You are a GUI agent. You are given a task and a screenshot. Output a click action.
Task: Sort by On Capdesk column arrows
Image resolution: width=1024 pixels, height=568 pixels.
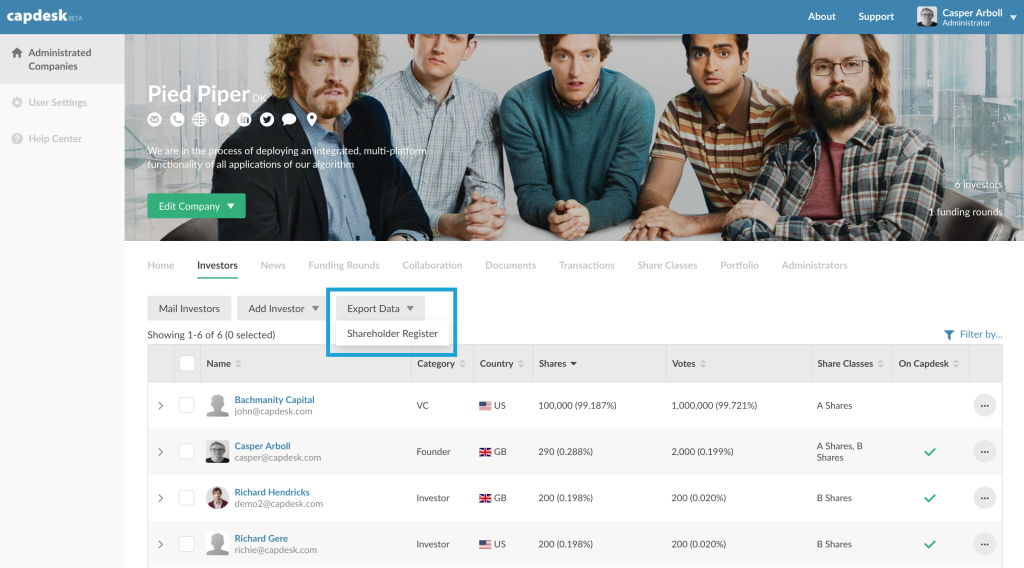(x=956, y=364)
